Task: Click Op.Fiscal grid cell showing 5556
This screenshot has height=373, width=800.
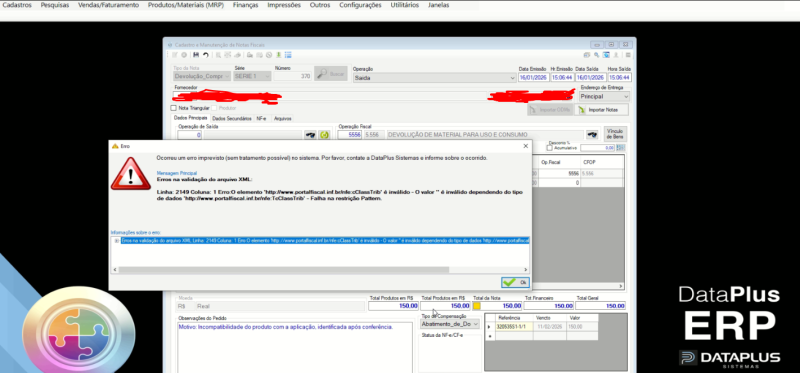Action: [560, 173]
